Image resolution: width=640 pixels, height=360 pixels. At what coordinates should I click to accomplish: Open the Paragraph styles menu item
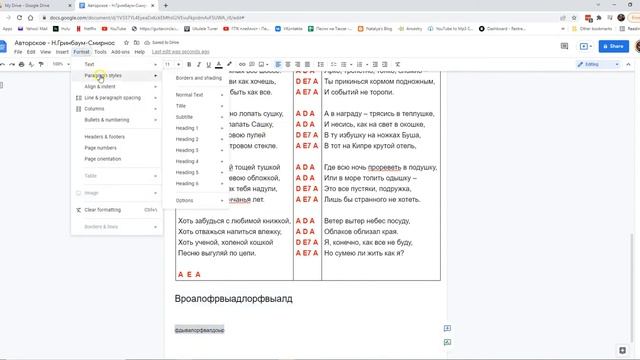coord(117,76)
